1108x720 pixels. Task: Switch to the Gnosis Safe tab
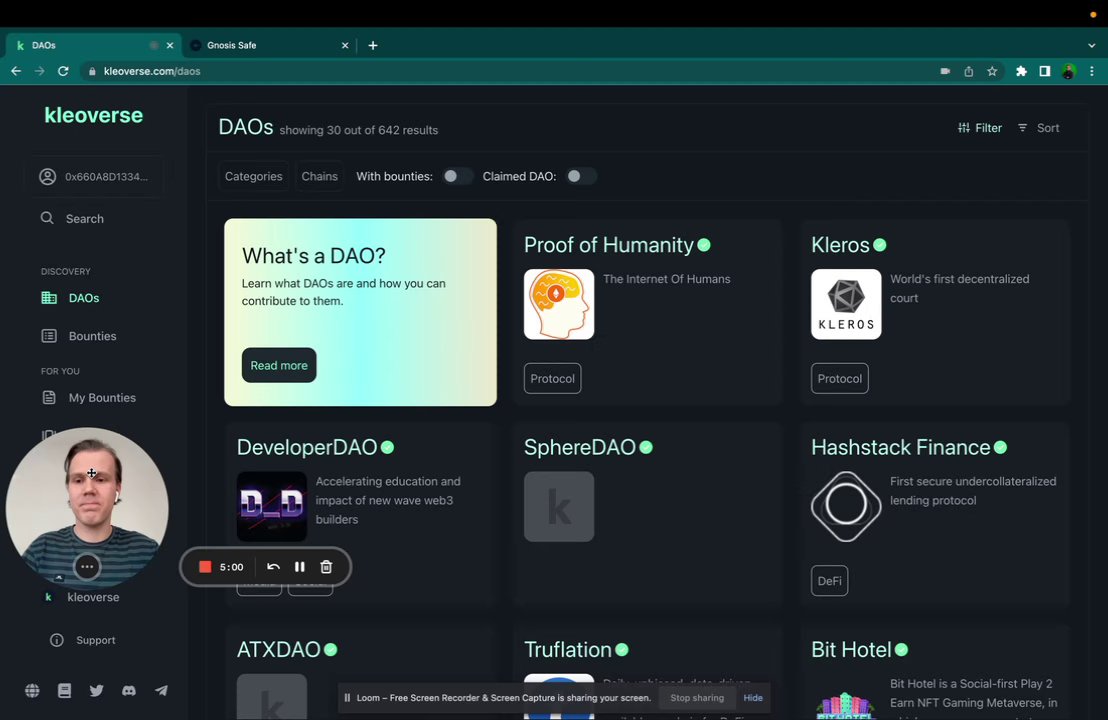click(x=269, y=45)
